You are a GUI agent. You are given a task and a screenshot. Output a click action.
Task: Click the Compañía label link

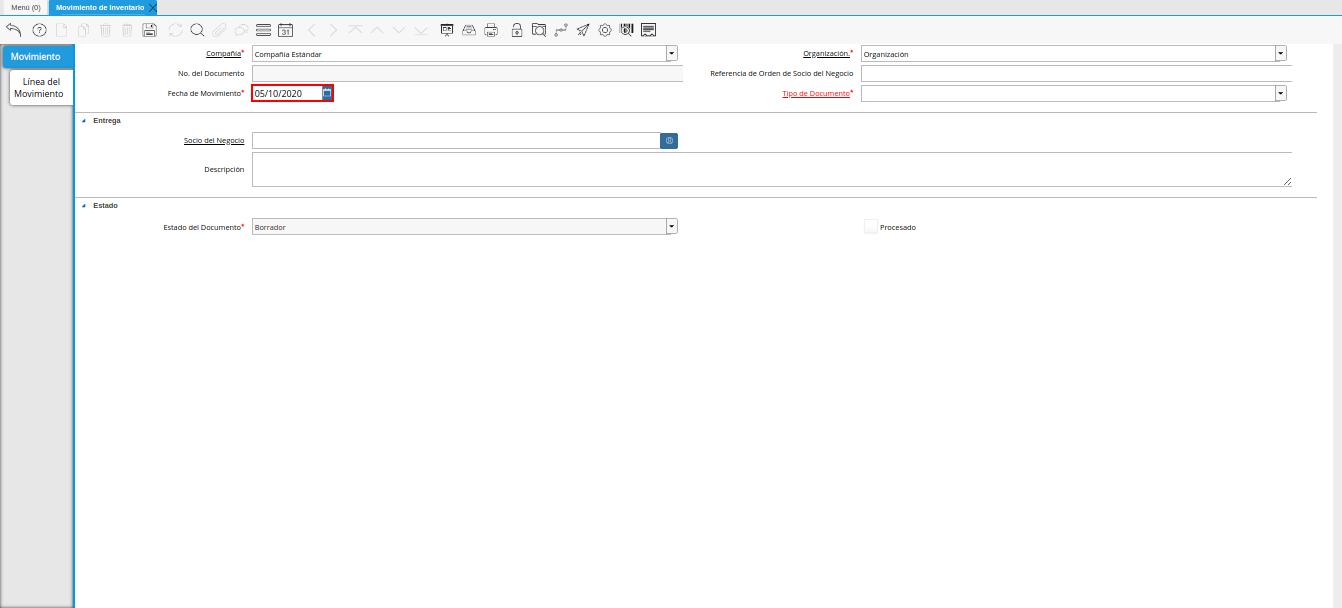[222, 54]
